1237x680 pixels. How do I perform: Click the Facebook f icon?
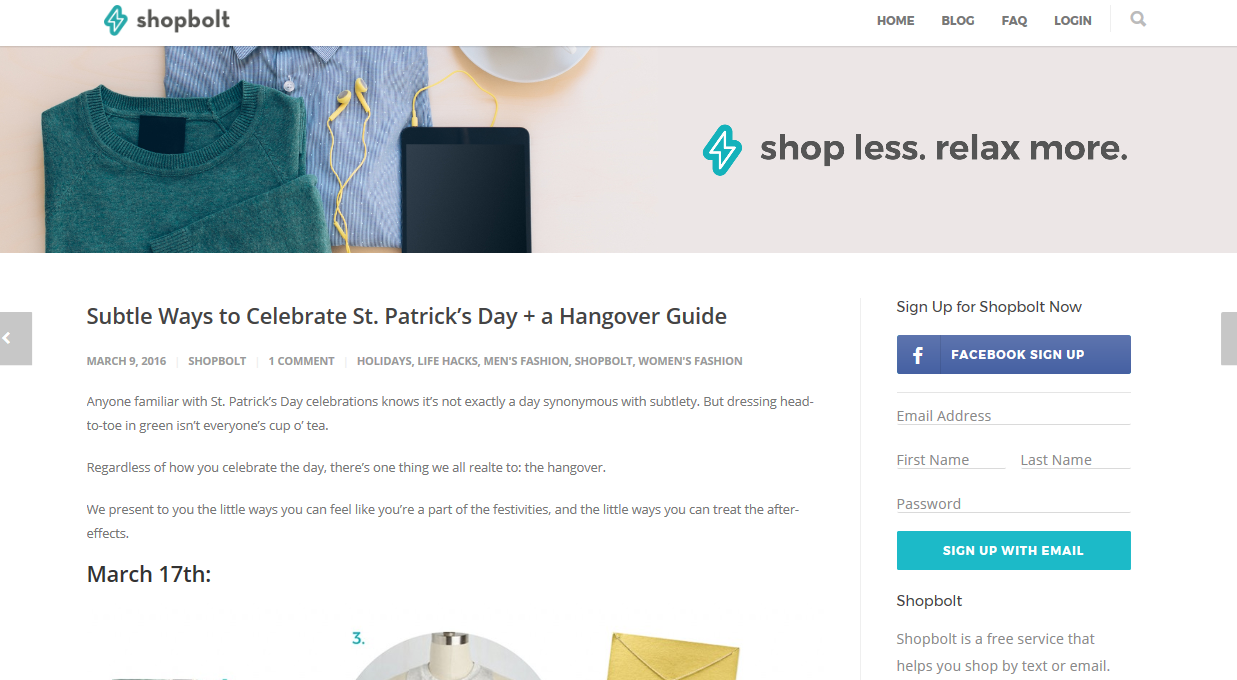918,355
